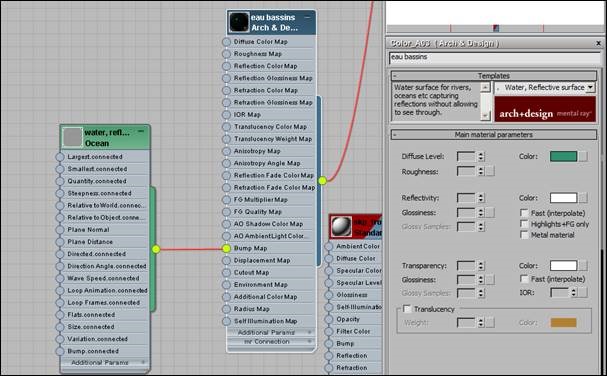This screenshot has width=607, height=376.
Task: Click the Plane Normal input socket
Action: tap(60, 230)
